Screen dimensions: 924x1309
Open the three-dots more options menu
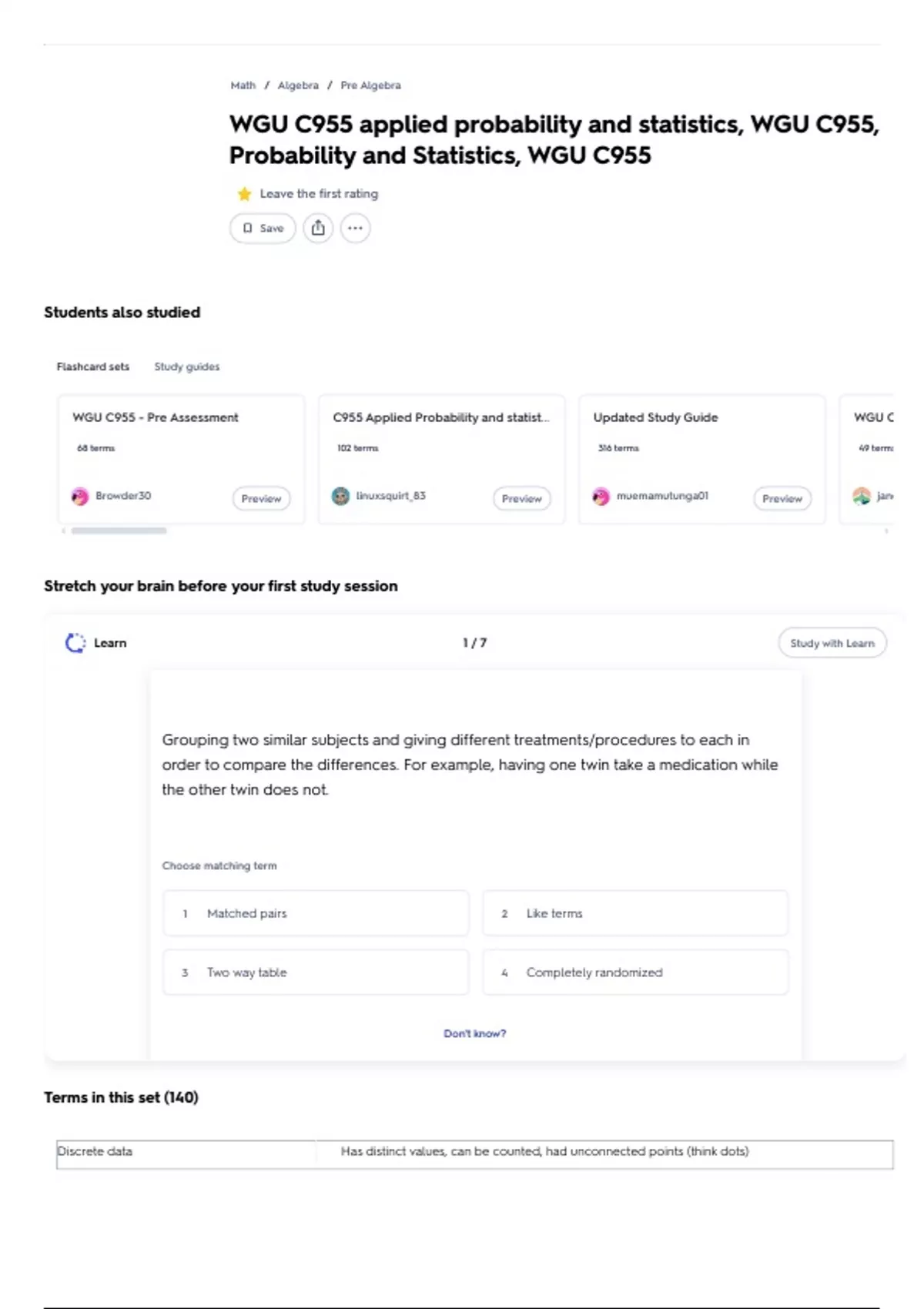tap(355, 228)
